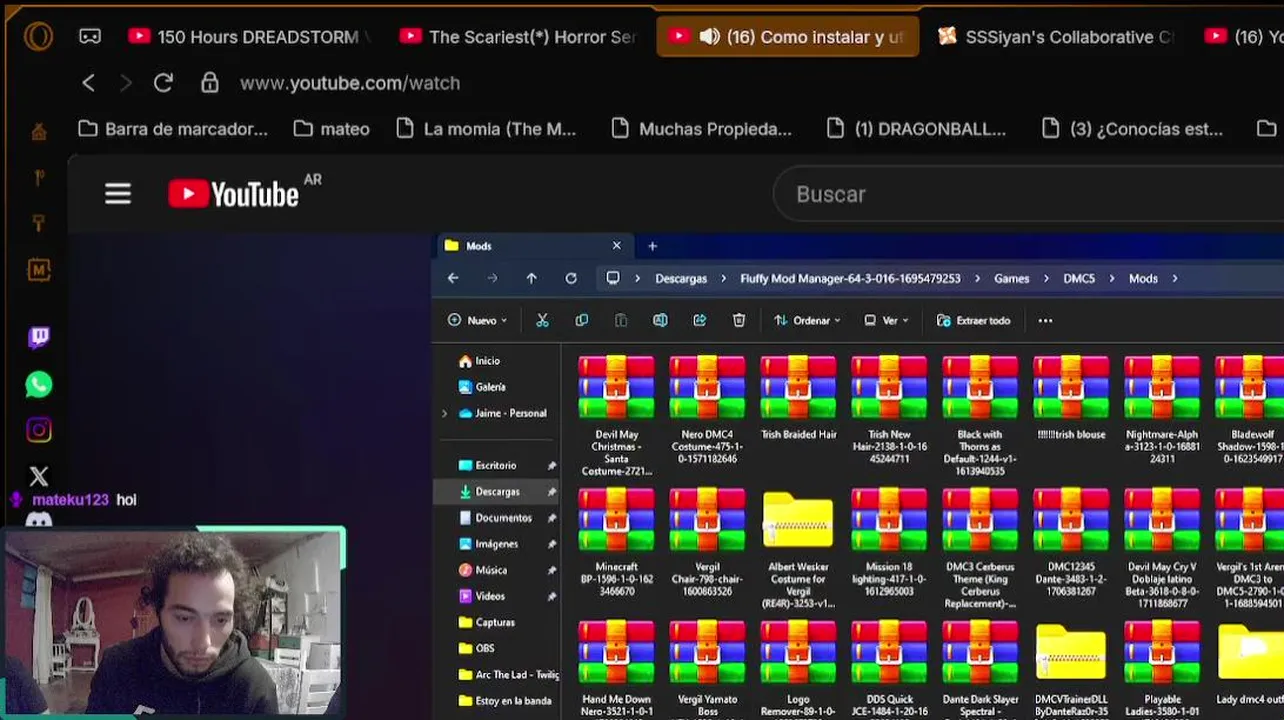
Task: Open X (Twitter) in the Opera sidebar
Action: click(x=39, y=476)
